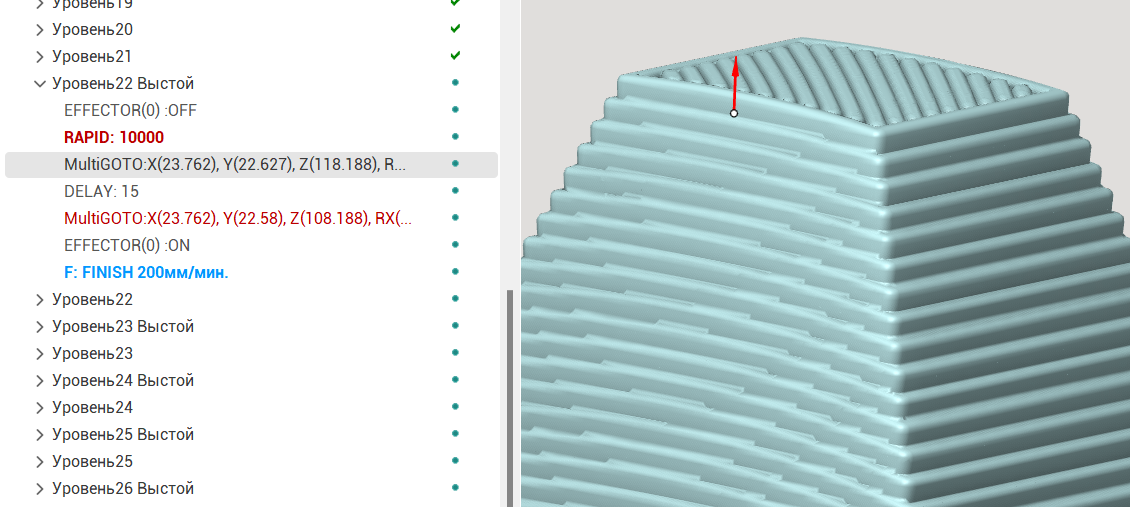Click the red tool axis arrow on model
The width and height of the screenshot is (1130, 507).
735,85
